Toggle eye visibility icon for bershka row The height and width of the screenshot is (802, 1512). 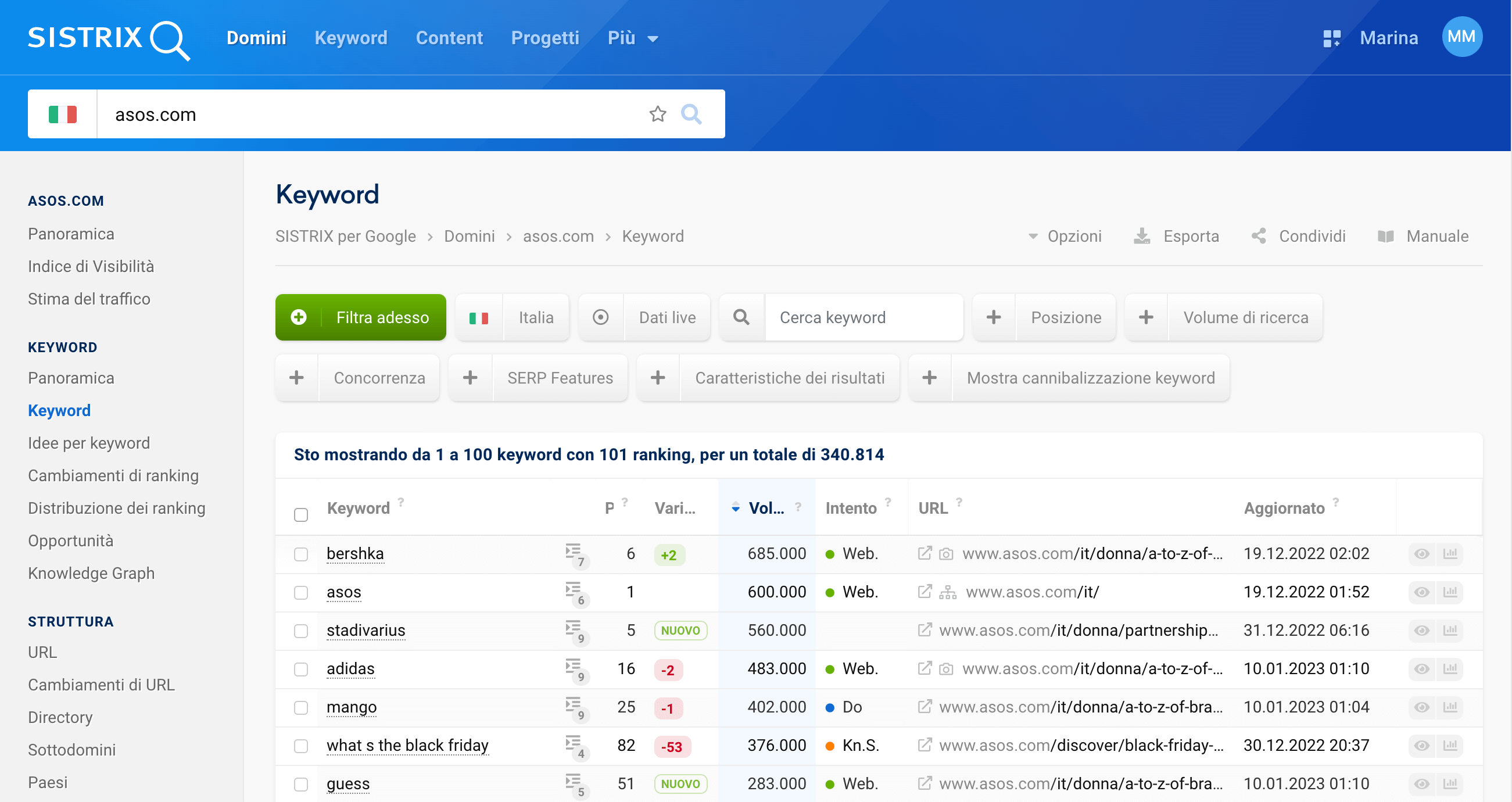click(1421, 554)
